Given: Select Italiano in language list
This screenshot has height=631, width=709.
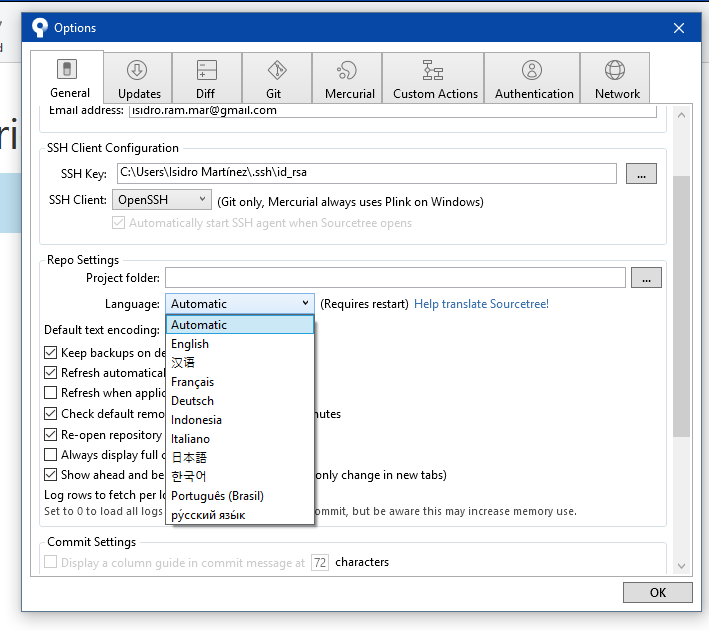Looking at the screenshot, I should tap(240, 439).
